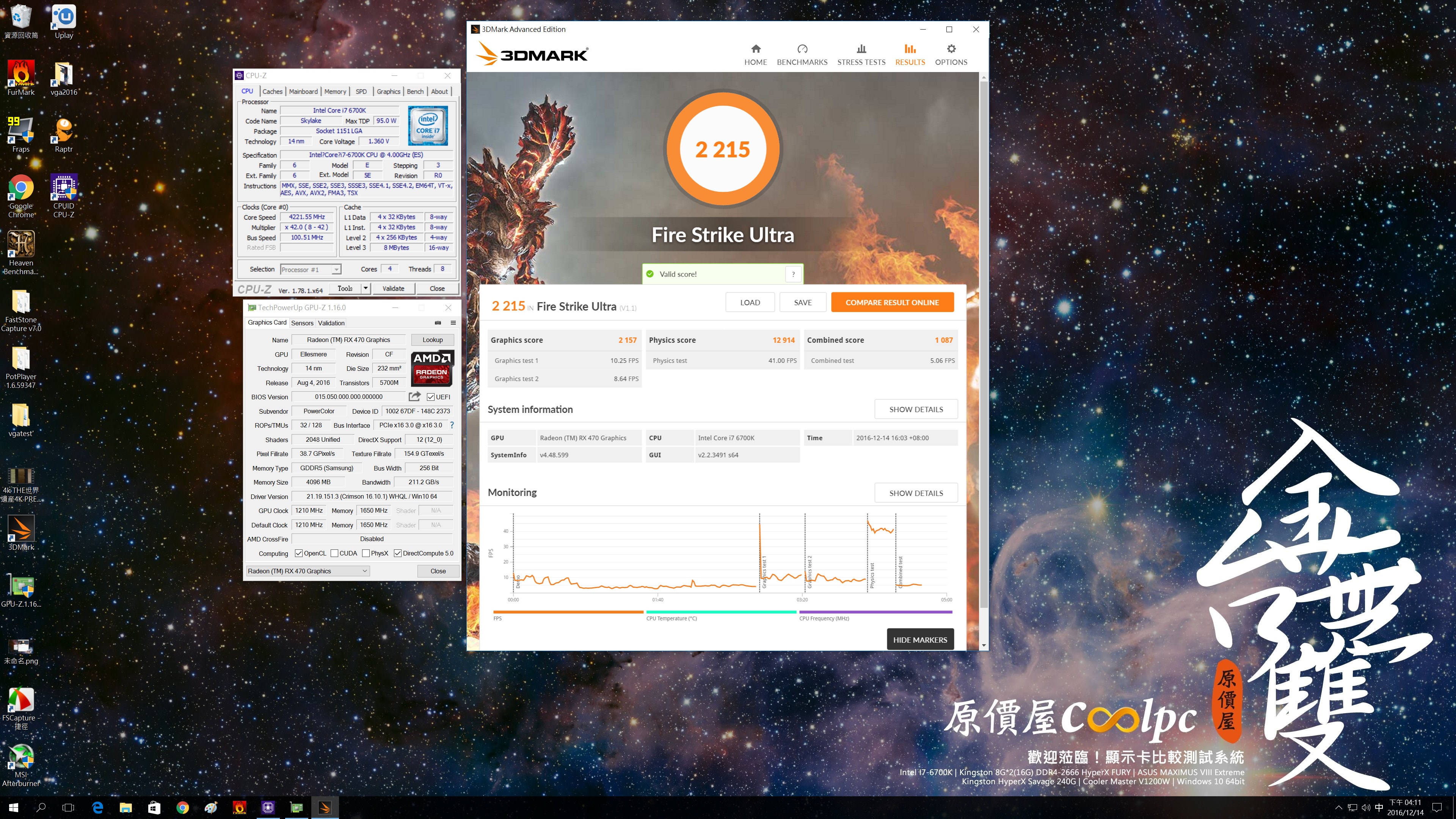The height and width of the screenshot is (819, 1456).
Task: Open FurMark desktop icon
Action: [21, 78]
